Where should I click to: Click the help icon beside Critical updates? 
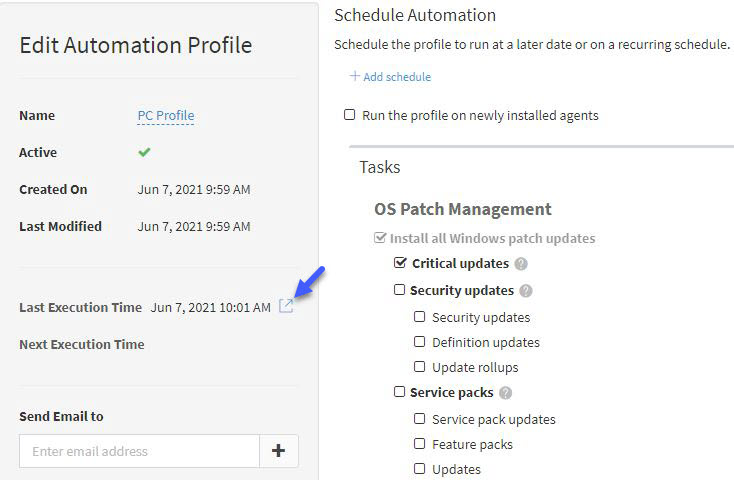(521, 264)
